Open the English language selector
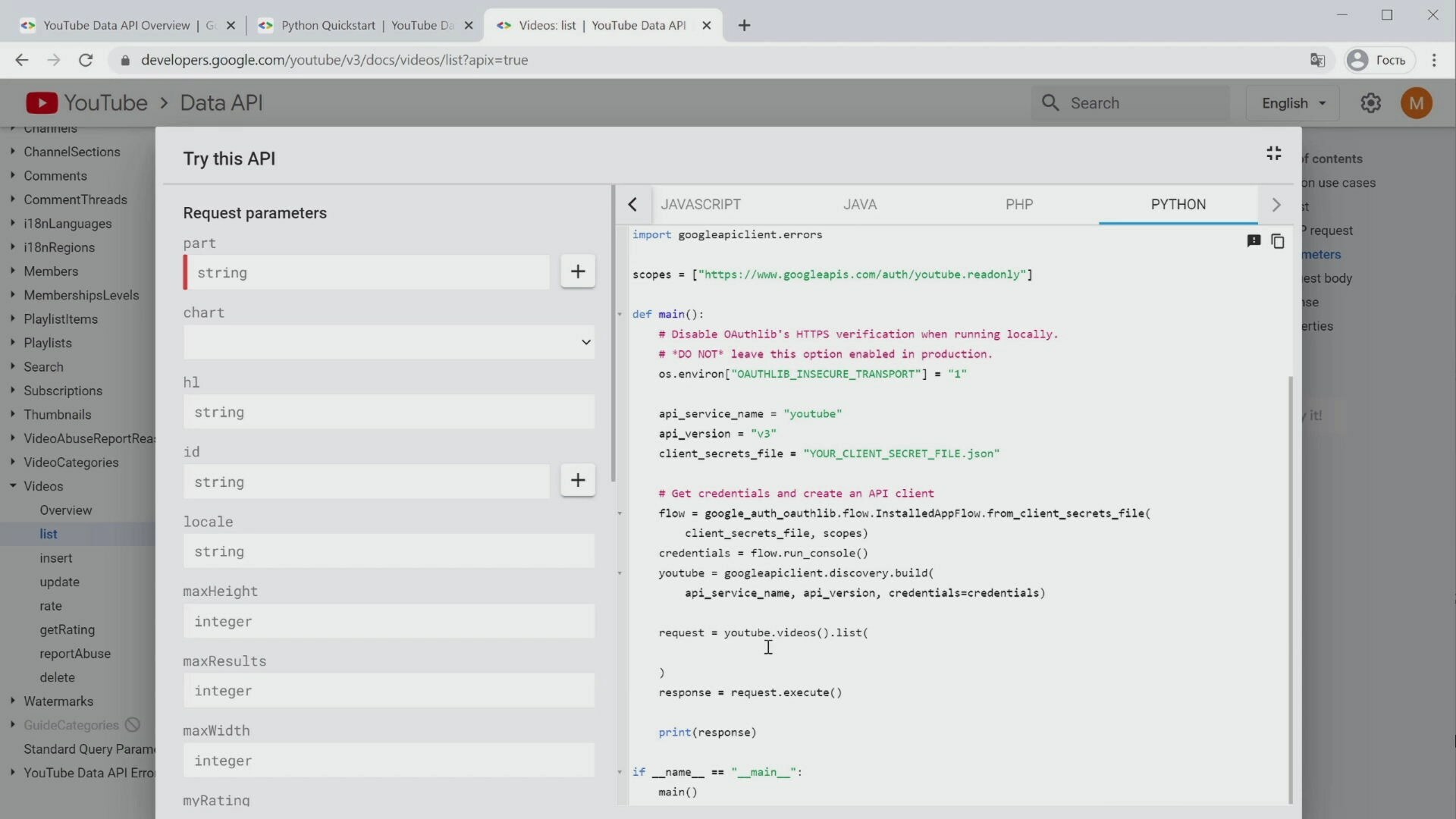 point(1293,103)
